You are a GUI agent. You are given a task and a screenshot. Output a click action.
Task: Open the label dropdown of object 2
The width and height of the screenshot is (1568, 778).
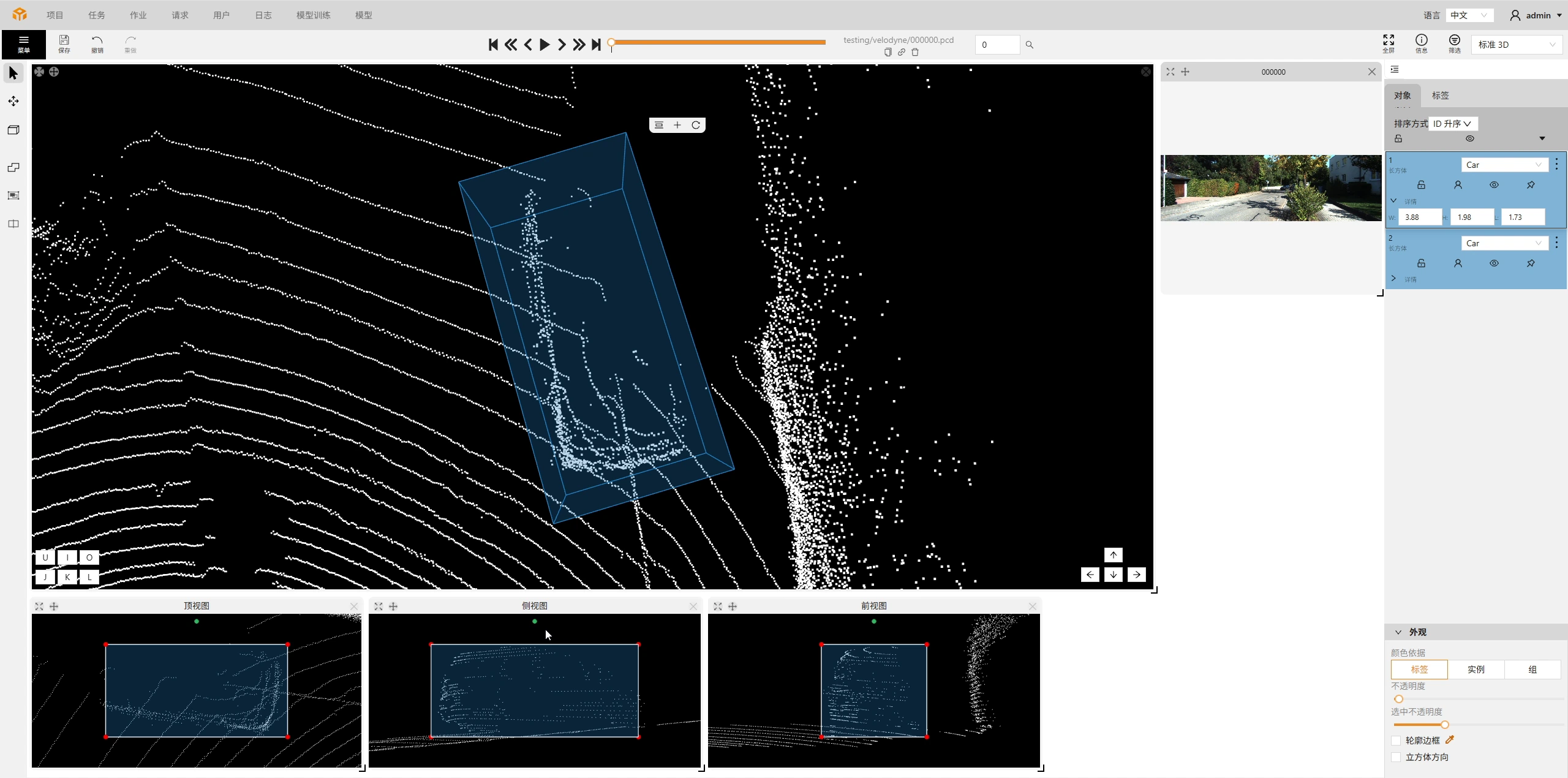pyautogui.click(x=1504, y=243)
